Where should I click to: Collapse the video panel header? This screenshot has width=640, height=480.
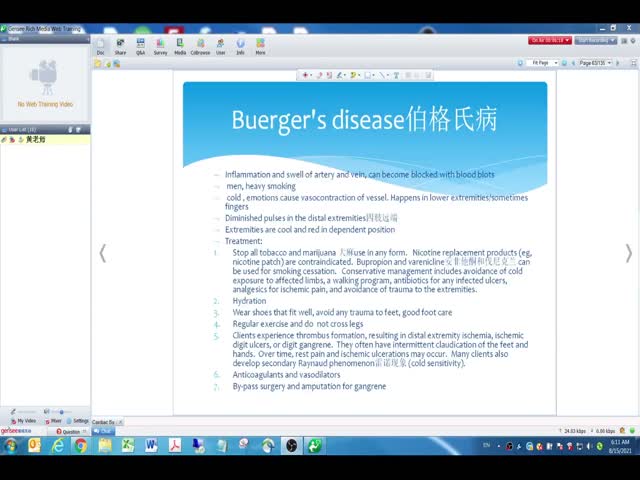coord(87,39)
